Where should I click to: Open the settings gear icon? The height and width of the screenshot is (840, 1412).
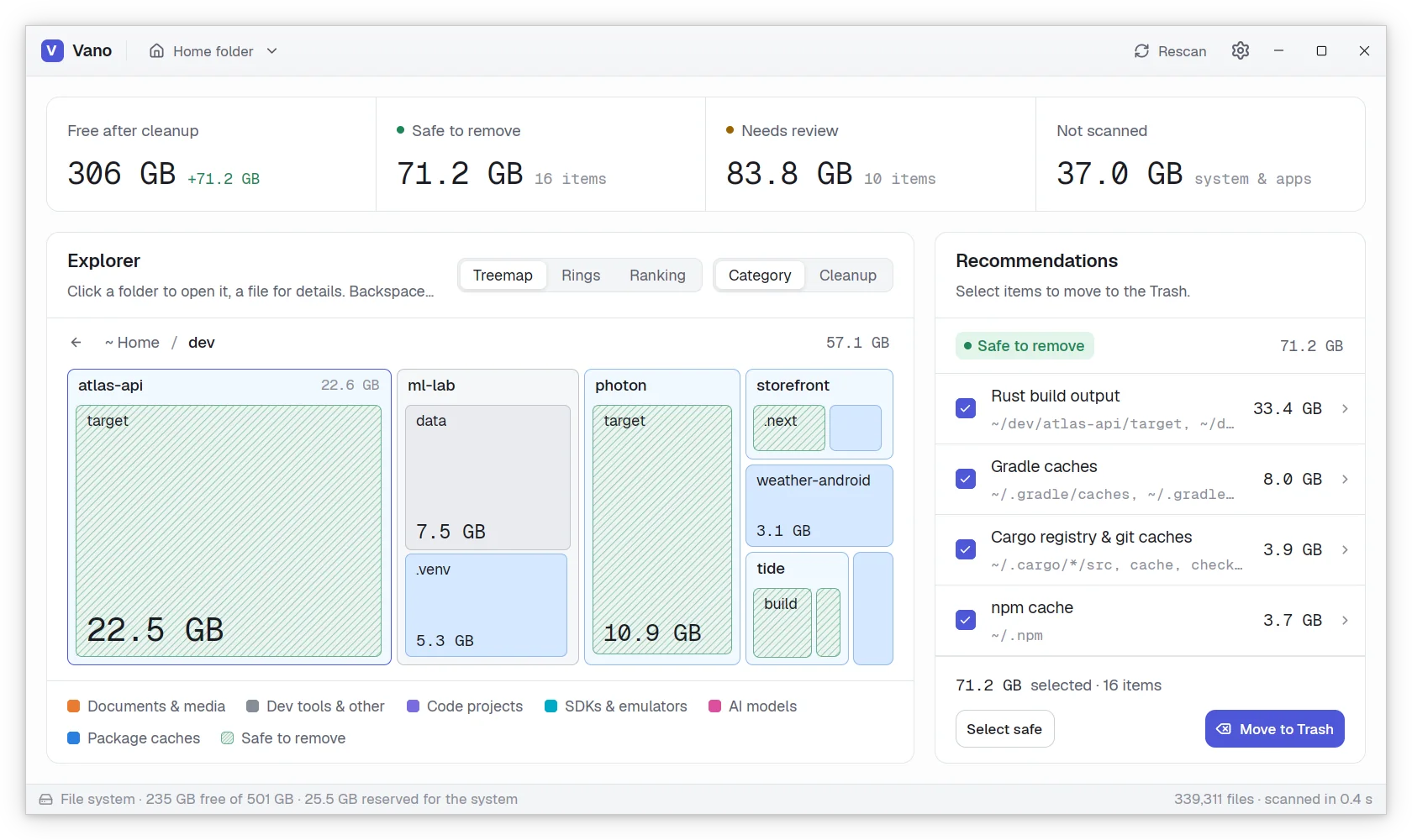point(1241,50)
